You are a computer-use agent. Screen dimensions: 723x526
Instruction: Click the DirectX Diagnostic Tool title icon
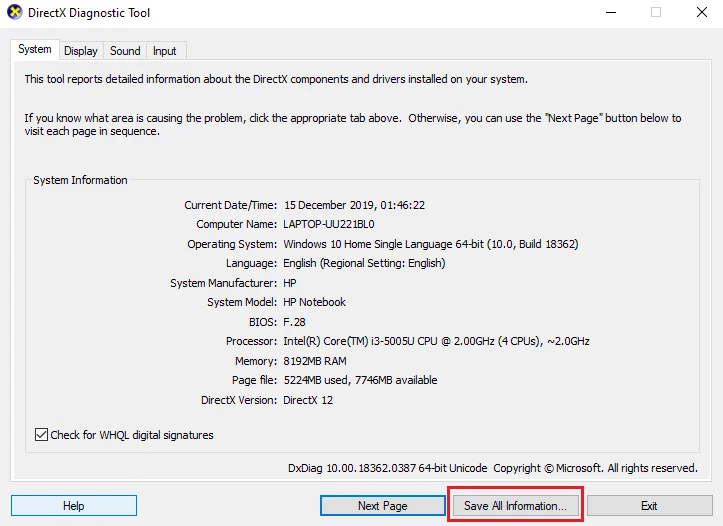coord(14,12)
